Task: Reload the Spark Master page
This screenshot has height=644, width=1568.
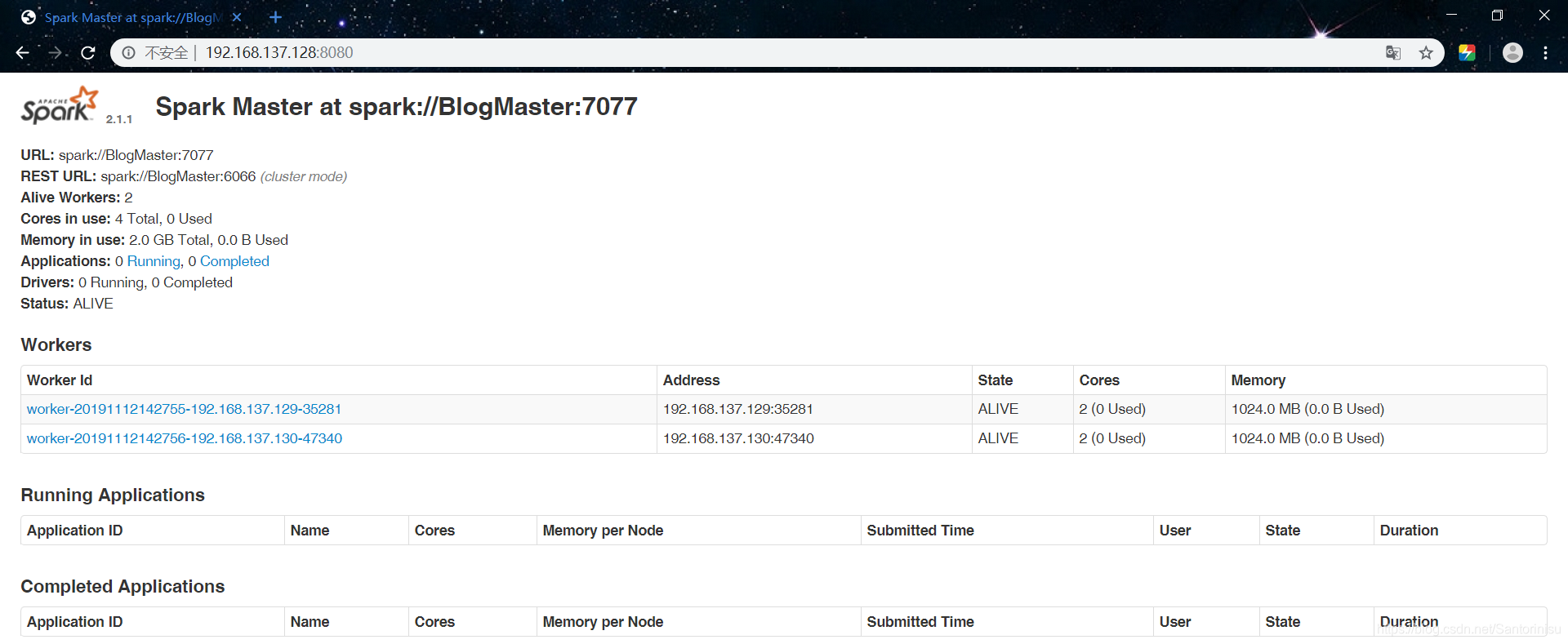Action: pyautogui.click(x=88, y=53)
